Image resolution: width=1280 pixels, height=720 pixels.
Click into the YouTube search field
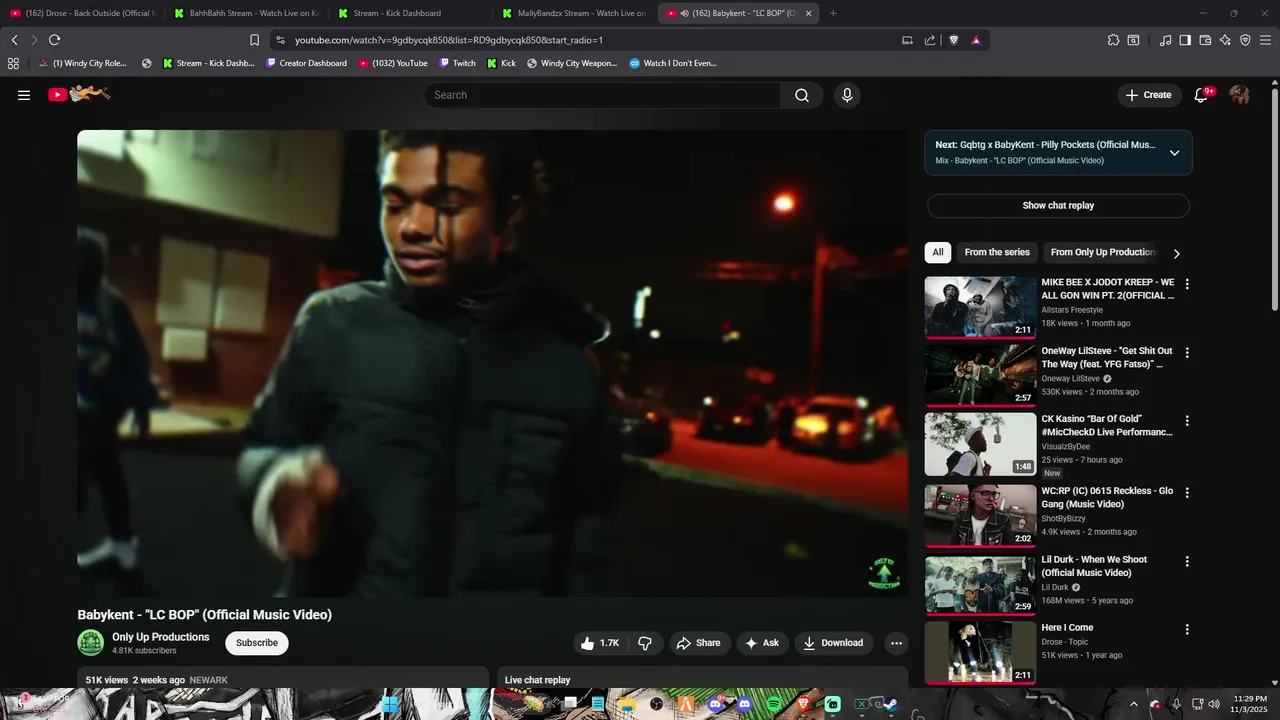tap(603, 95)
